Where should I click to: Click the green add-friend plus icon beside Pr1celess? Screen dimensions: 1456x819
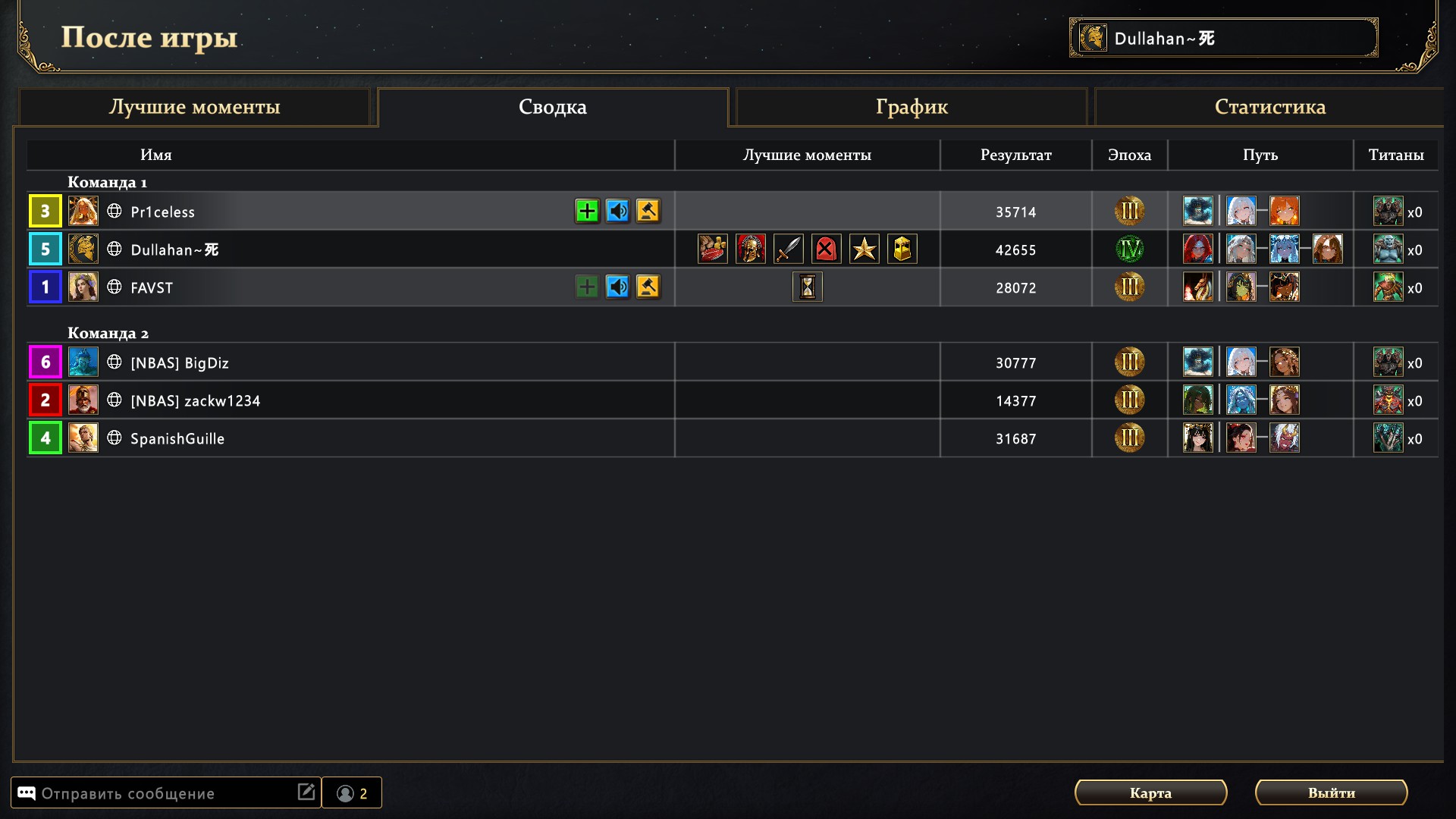(587, 211)
